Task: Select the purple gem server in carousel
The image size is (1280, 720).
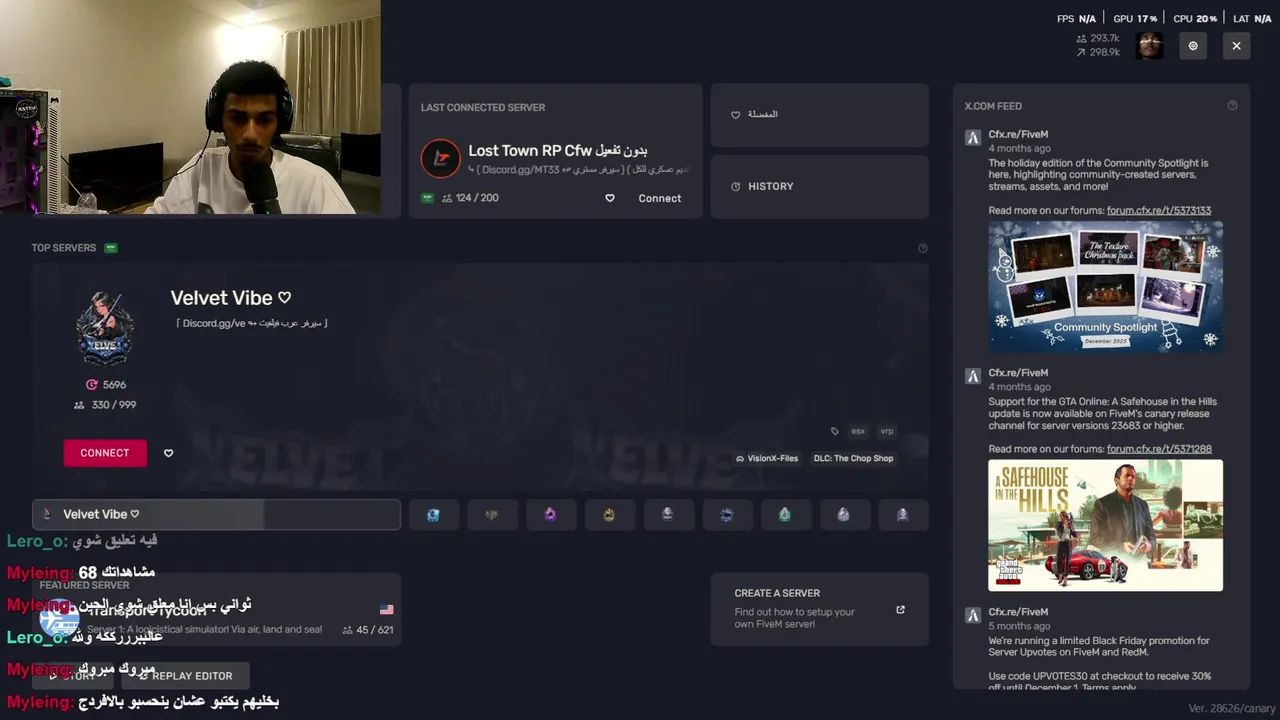Action: pos(550,514)
